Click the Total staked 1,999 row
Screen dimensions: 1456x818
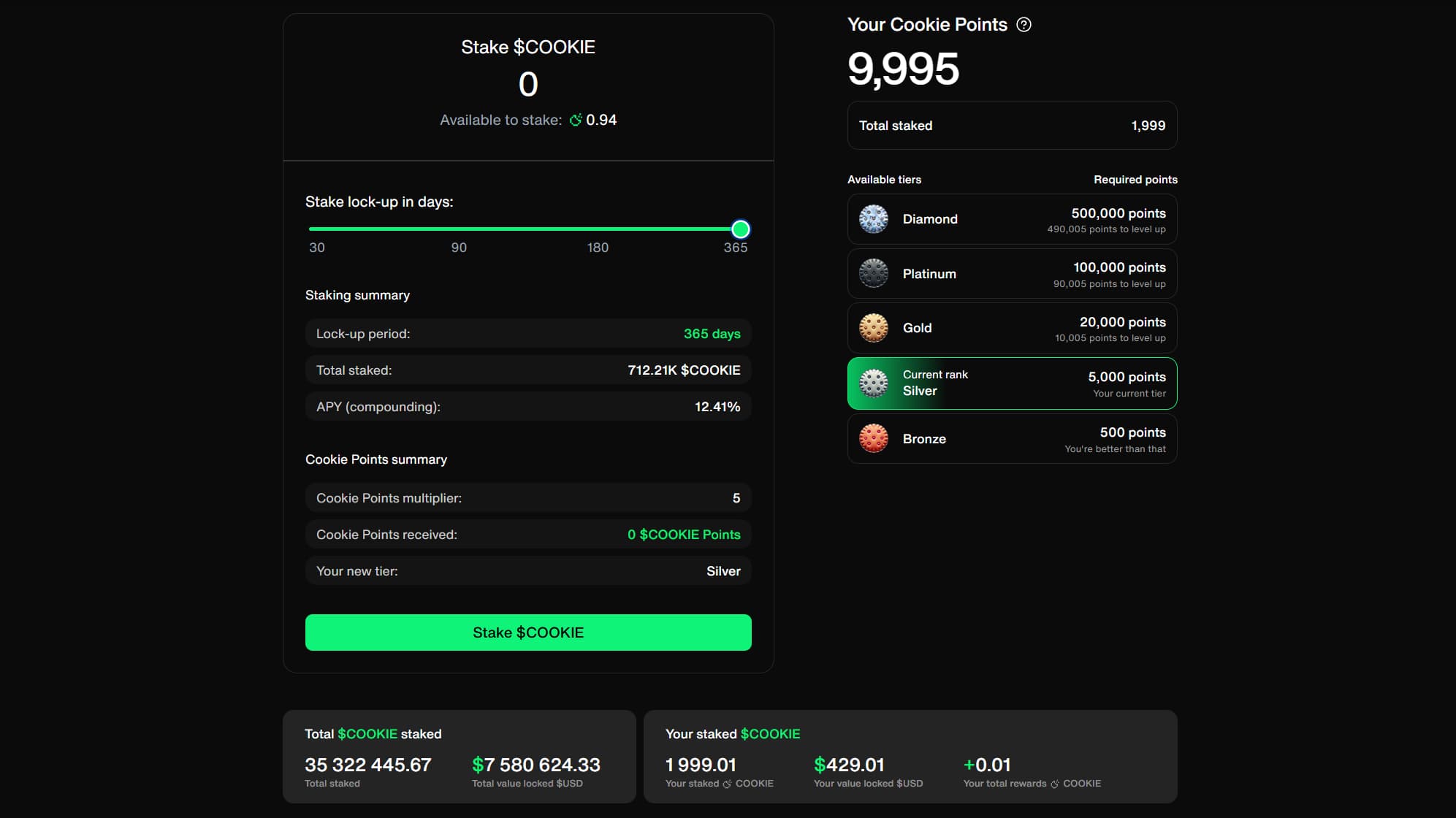(1012, 126)
